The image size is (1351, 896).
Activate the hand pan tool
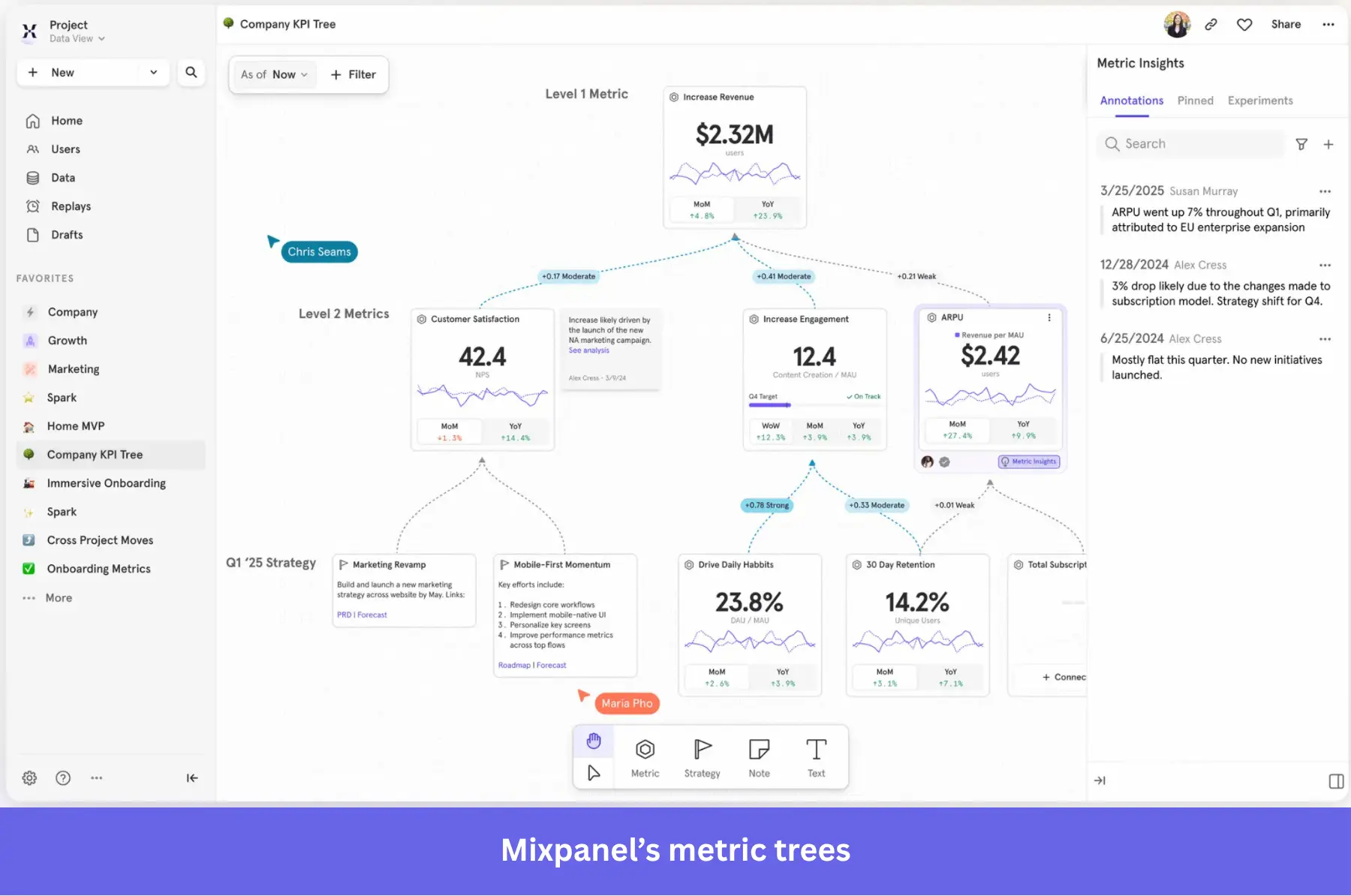coord(594,741)
